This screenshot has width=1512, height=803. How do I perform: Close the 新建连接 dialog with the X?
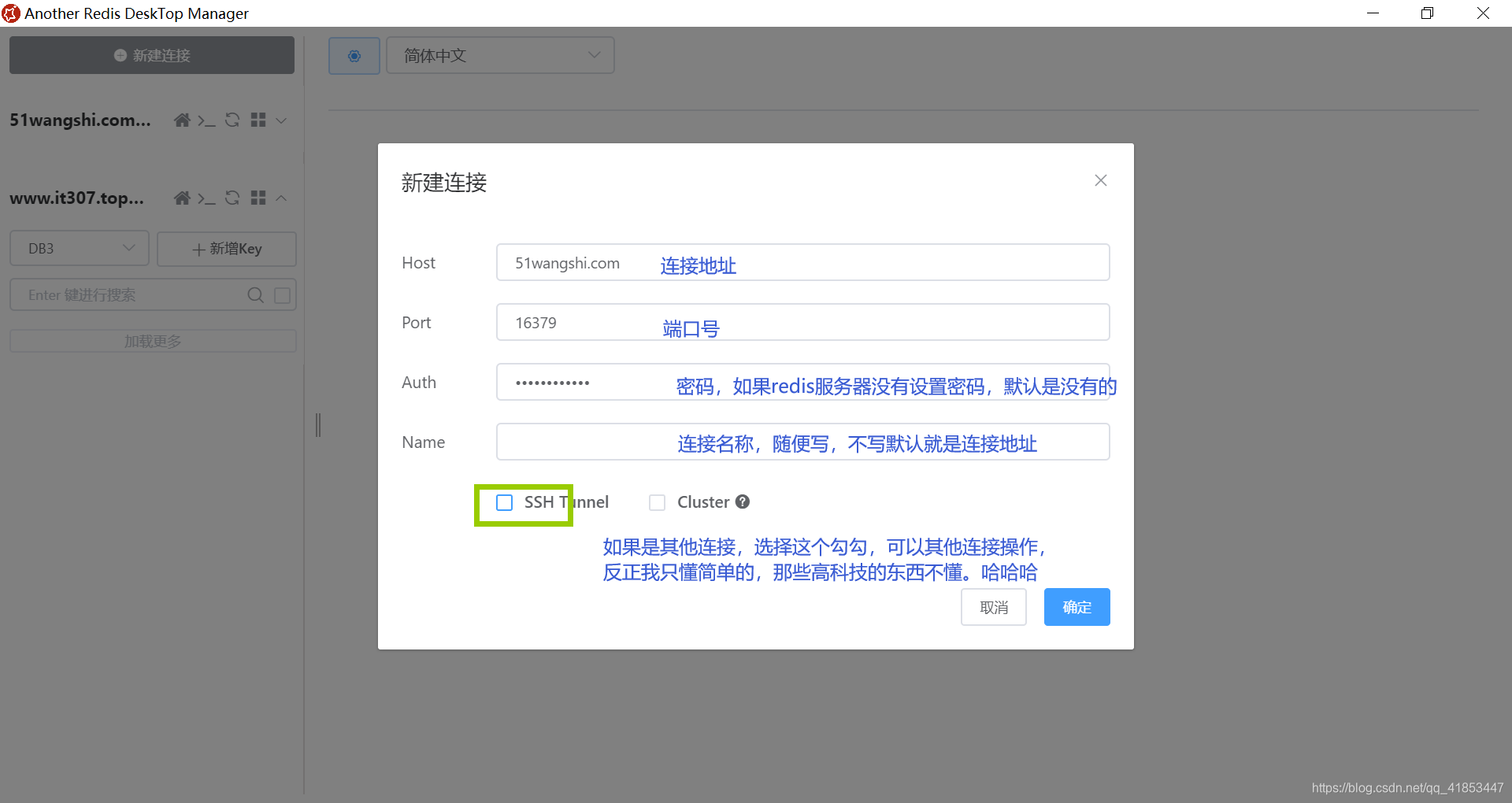(x=1101, y=181)
